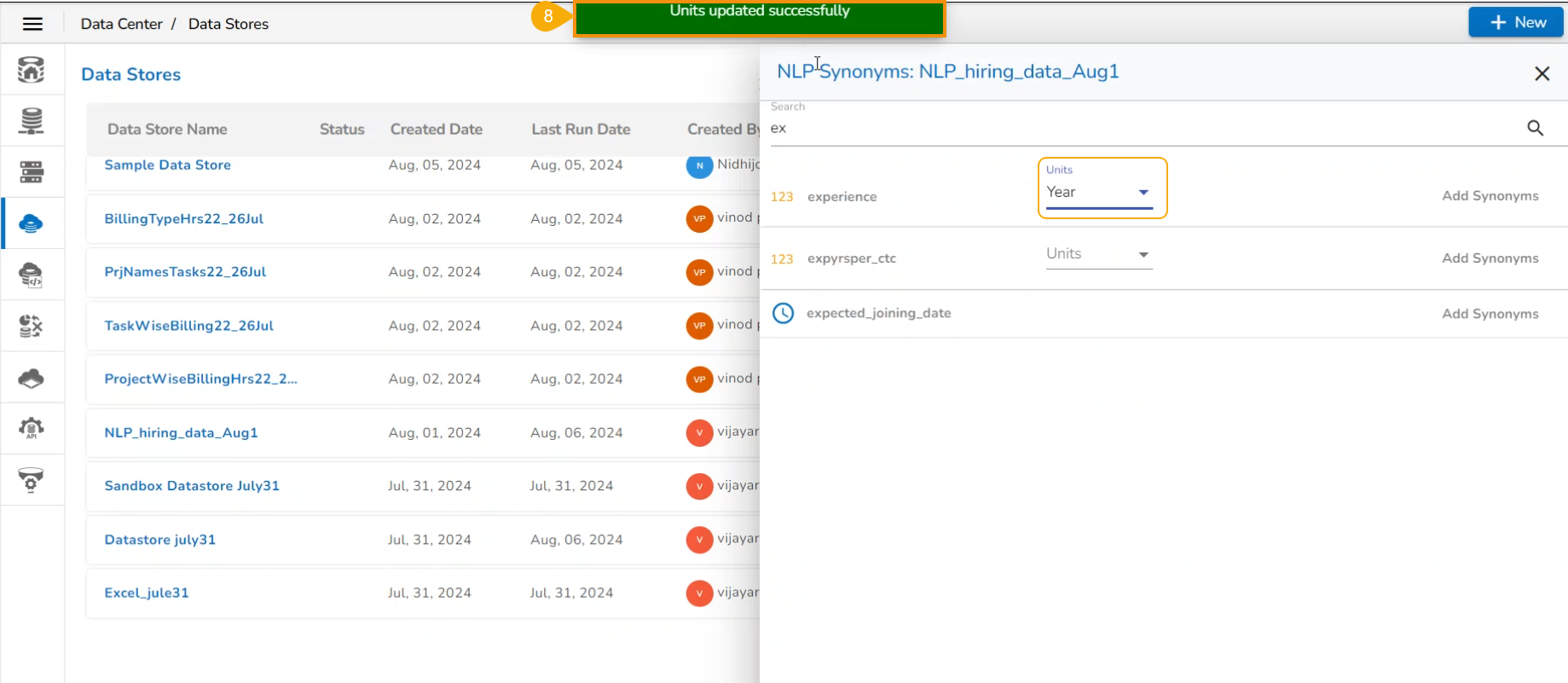Viewport: 1568px width, 683px height.
Task: Click the VP avatar in PrjNamesTasks22_26Jul row
Action: 699,272
